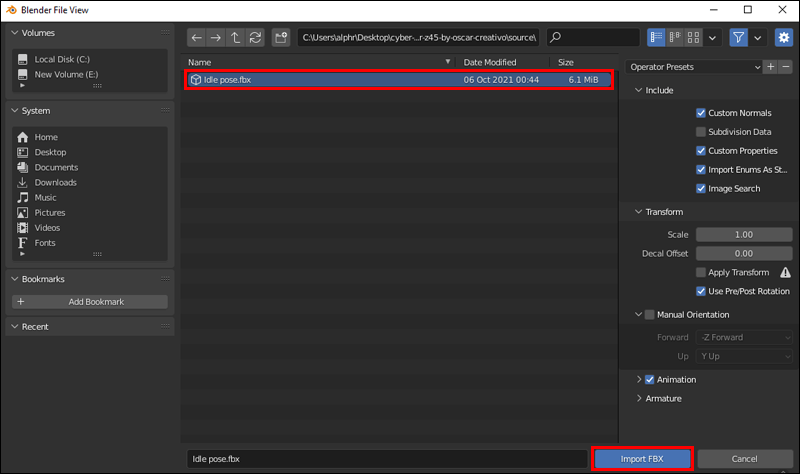Add a new operator preset

coord(770,67)
